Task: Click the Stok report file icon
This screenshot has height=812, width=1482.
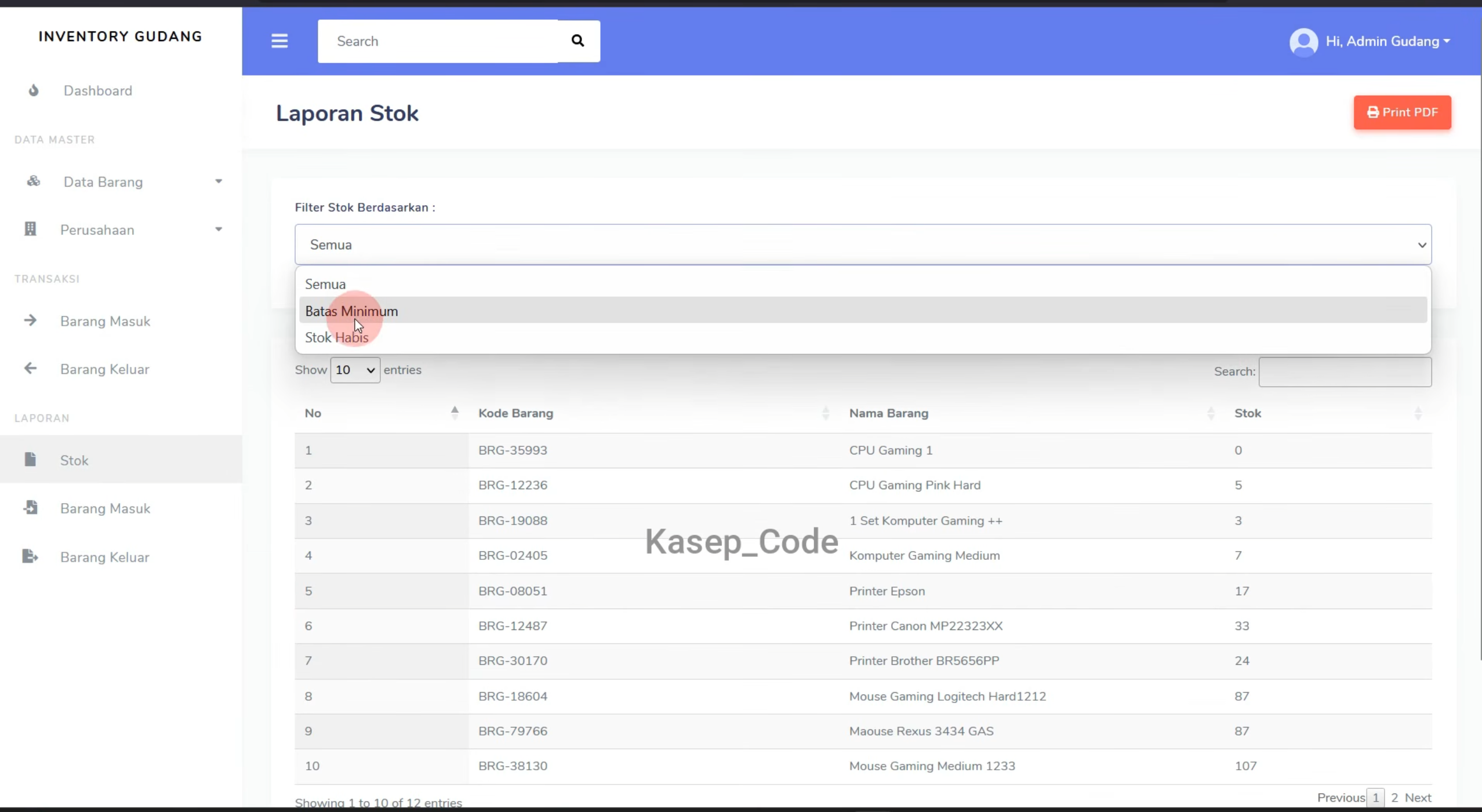Action: click(30, 460)
